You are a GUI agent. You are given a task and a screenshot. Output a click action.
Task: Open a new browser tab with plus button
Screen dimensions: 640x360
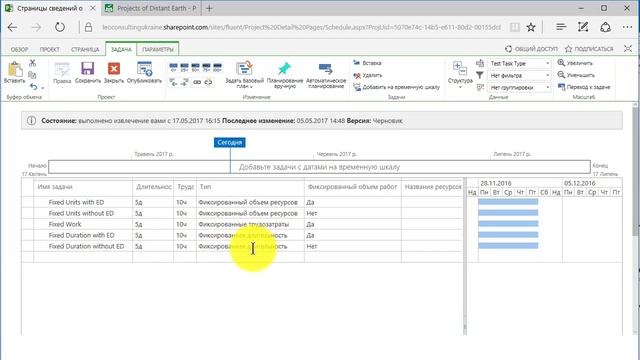pos(209,8)
